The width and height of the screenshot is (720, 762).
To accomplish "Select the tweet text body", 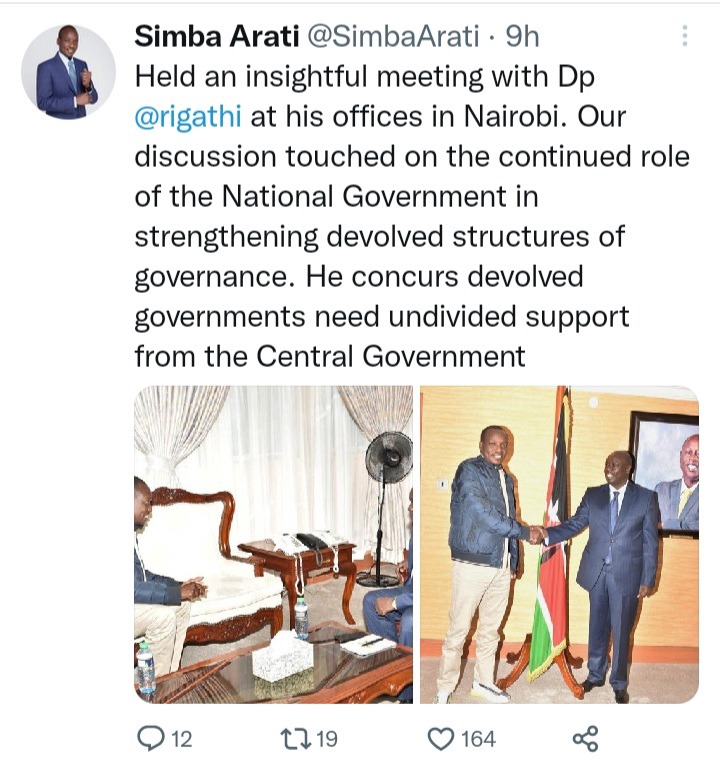I will point(412,216).
